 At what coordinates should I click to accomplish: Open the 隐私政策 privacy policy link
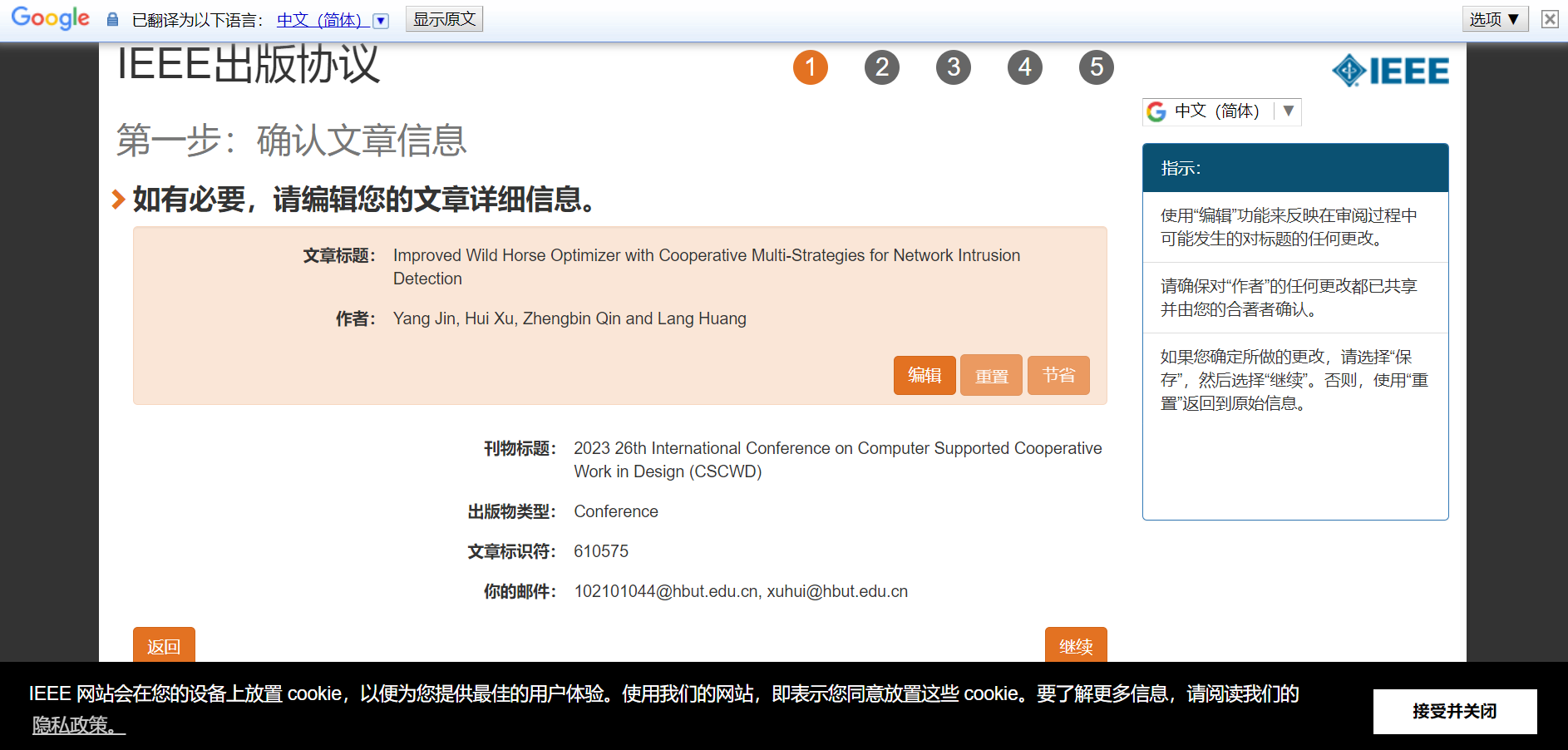coord(79,725)
